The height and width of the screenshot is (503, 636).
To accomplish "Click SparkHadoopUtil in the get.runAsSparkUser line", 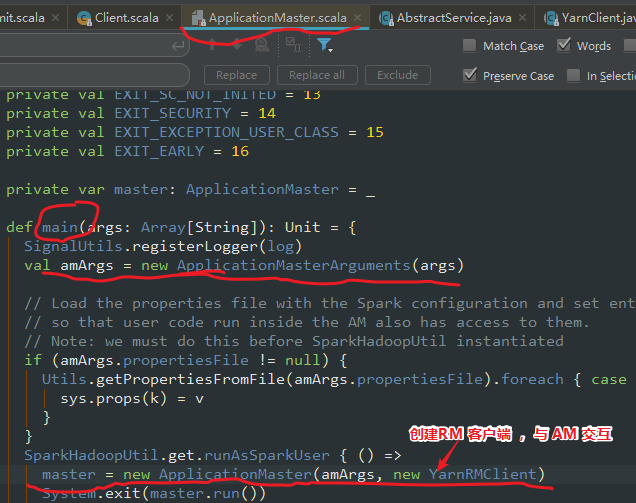I will pos(91,455).
